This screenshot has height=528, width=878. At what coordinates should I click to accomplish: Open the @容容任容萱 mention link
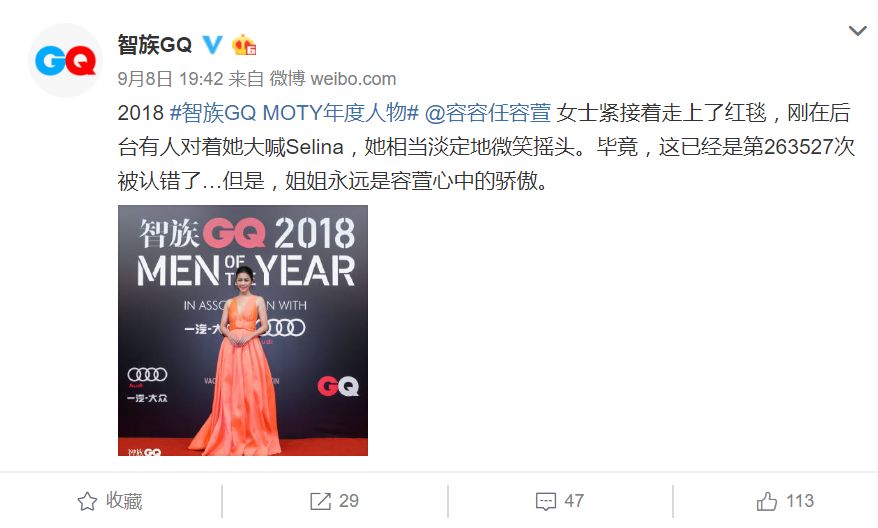[488, 113]
